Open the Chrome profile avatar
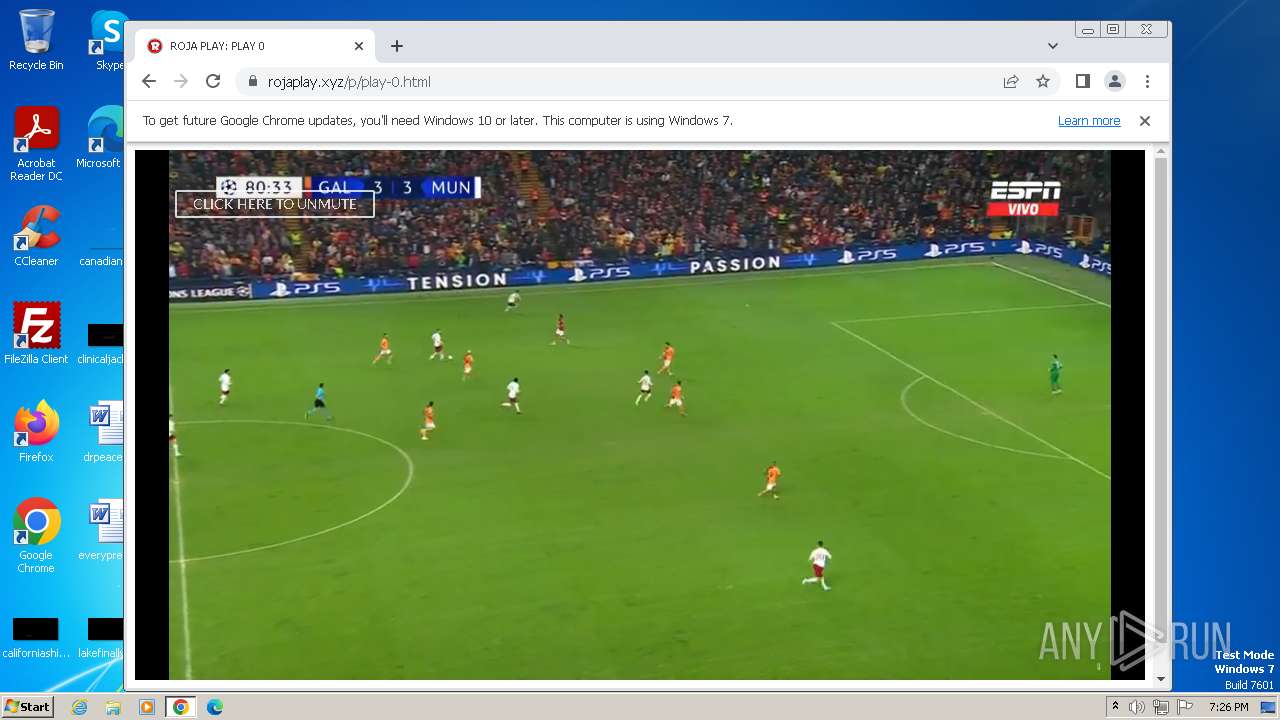The image size is (1280, 720). tap(1115, 81)
